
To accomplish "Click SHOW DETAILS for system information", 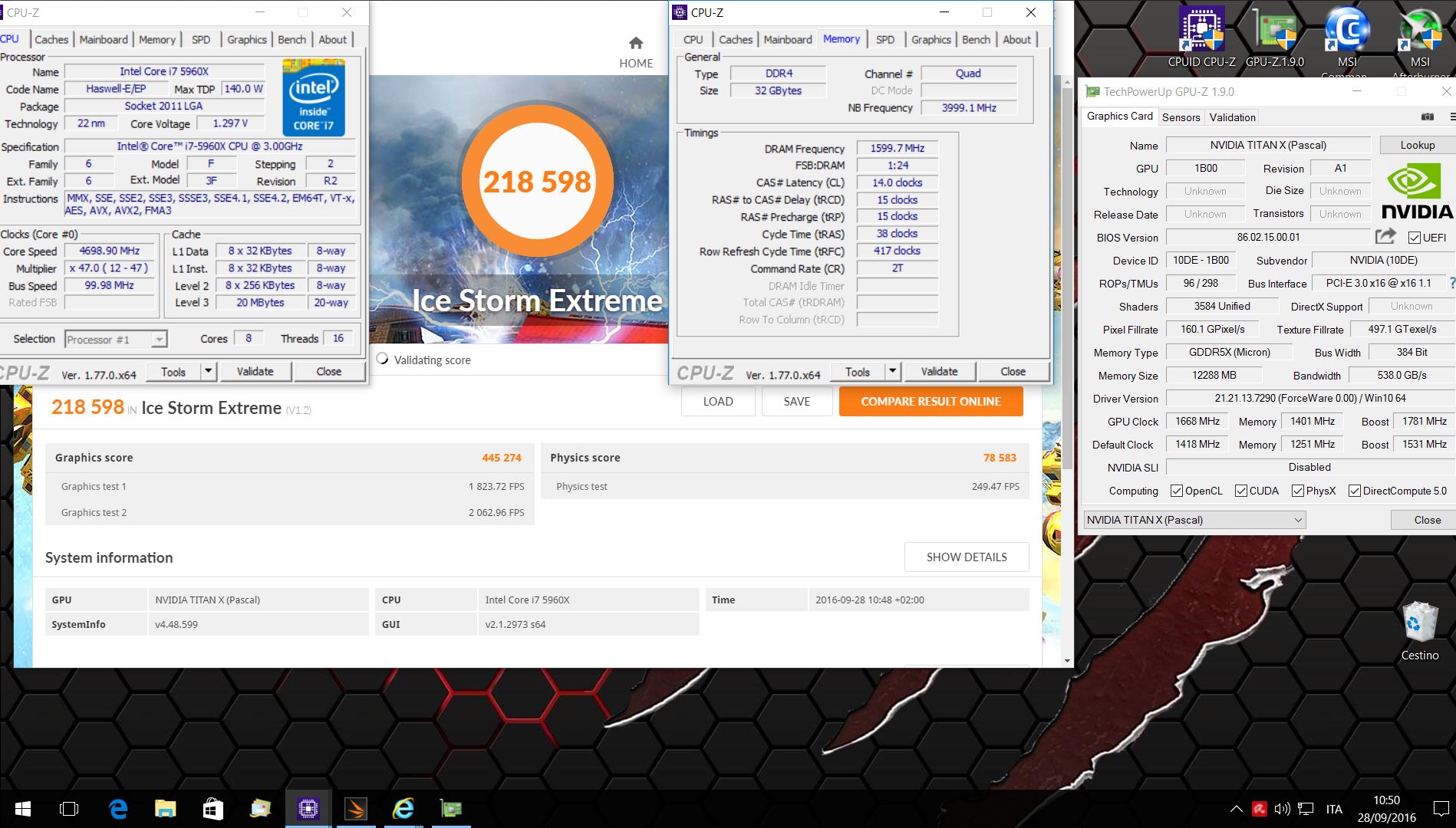I will (967, 557).
